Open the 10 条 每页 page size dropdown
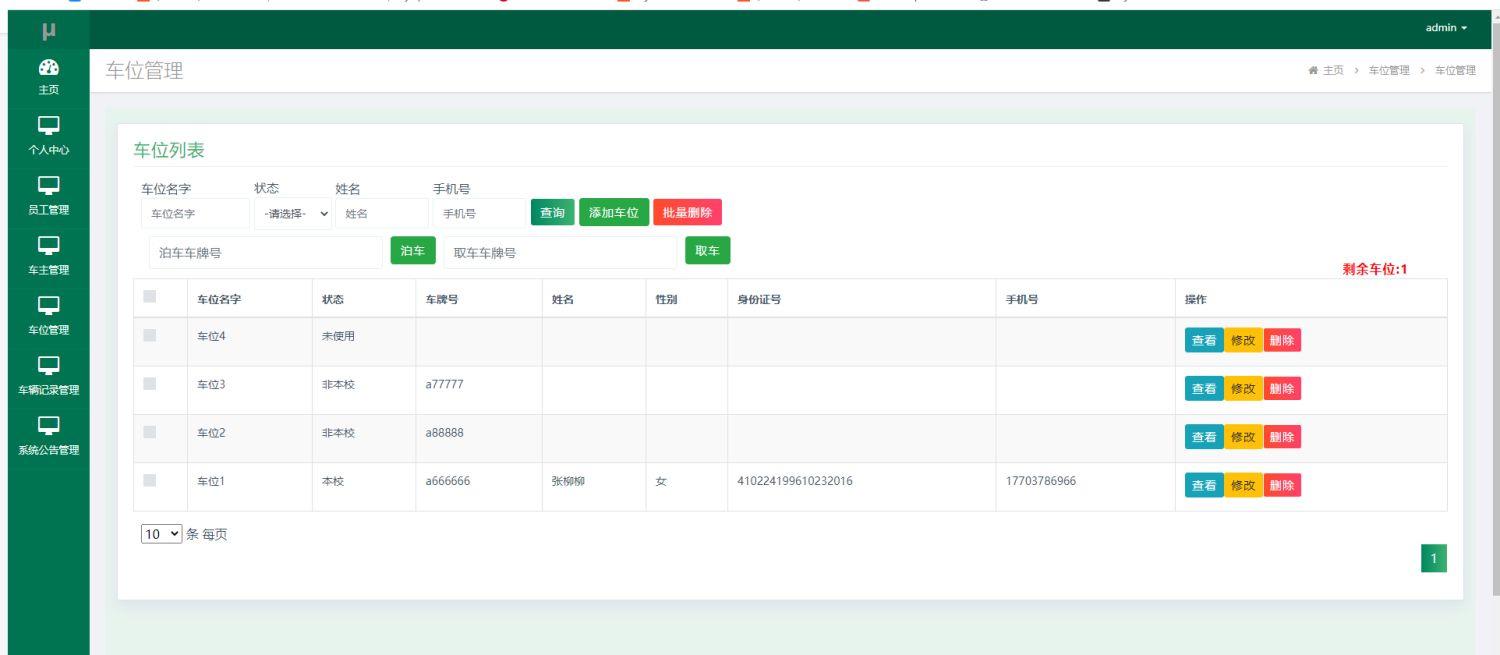Image resolution: width=1500 pixels, height=655 pixels. pos(162,534)
